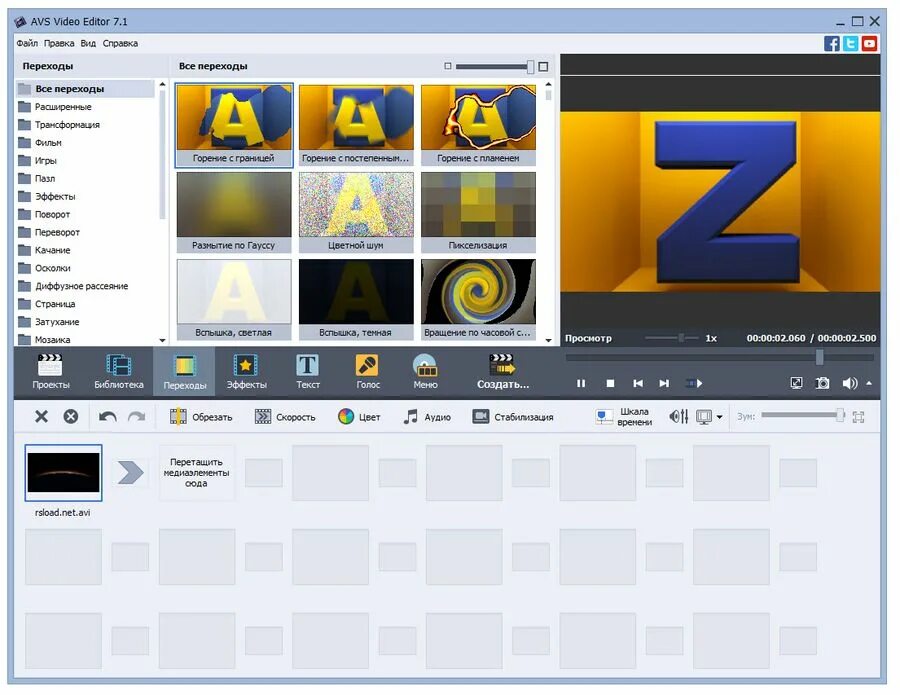The width and height of the screenshot is (900, 695).
Task: Open the Справка menu
Action: (120, 43)
